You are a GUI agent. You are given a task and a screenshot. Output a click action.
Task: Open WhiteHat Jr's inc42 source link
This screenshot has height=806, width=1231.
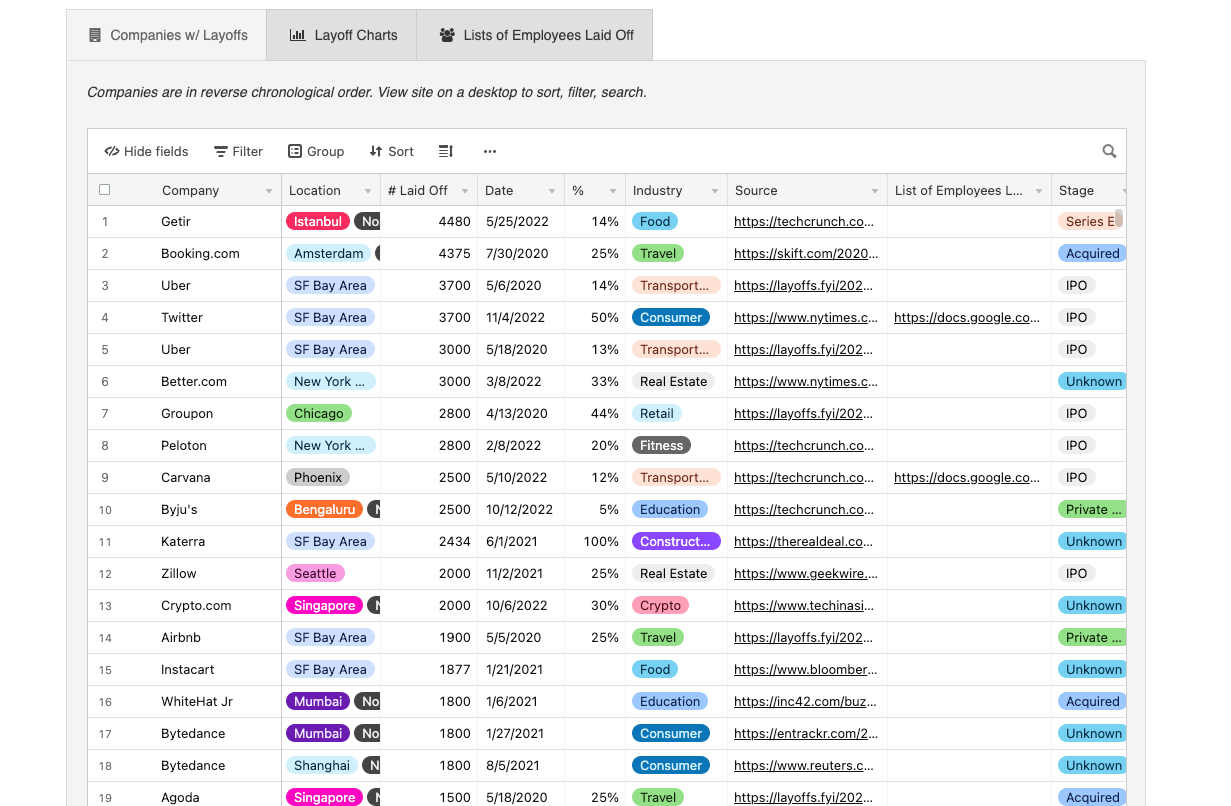(804, 702)
